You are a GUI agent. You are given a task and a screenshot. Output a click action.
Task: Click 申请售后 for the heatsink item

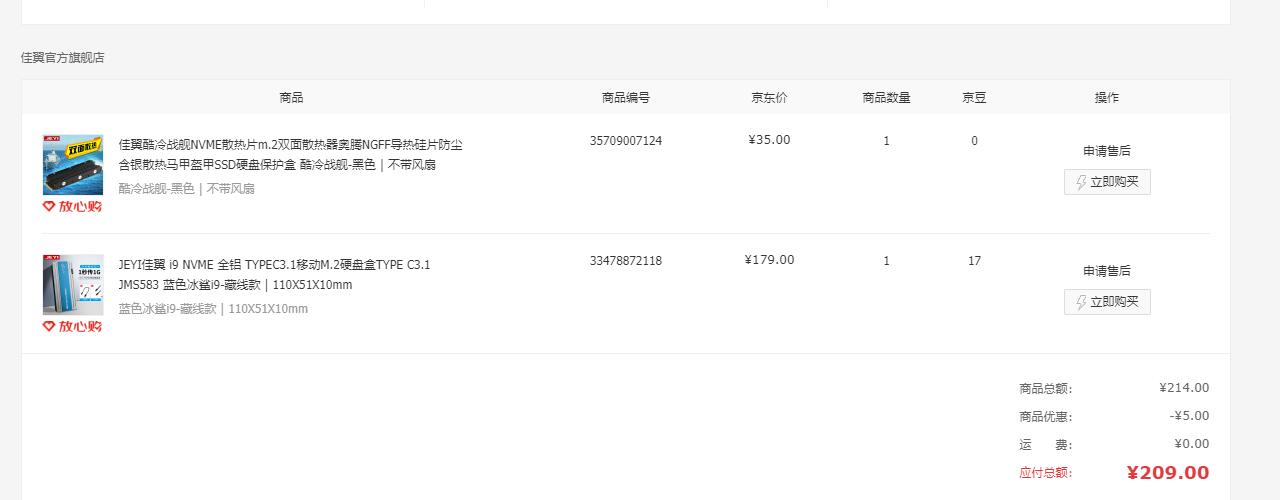1107,151
